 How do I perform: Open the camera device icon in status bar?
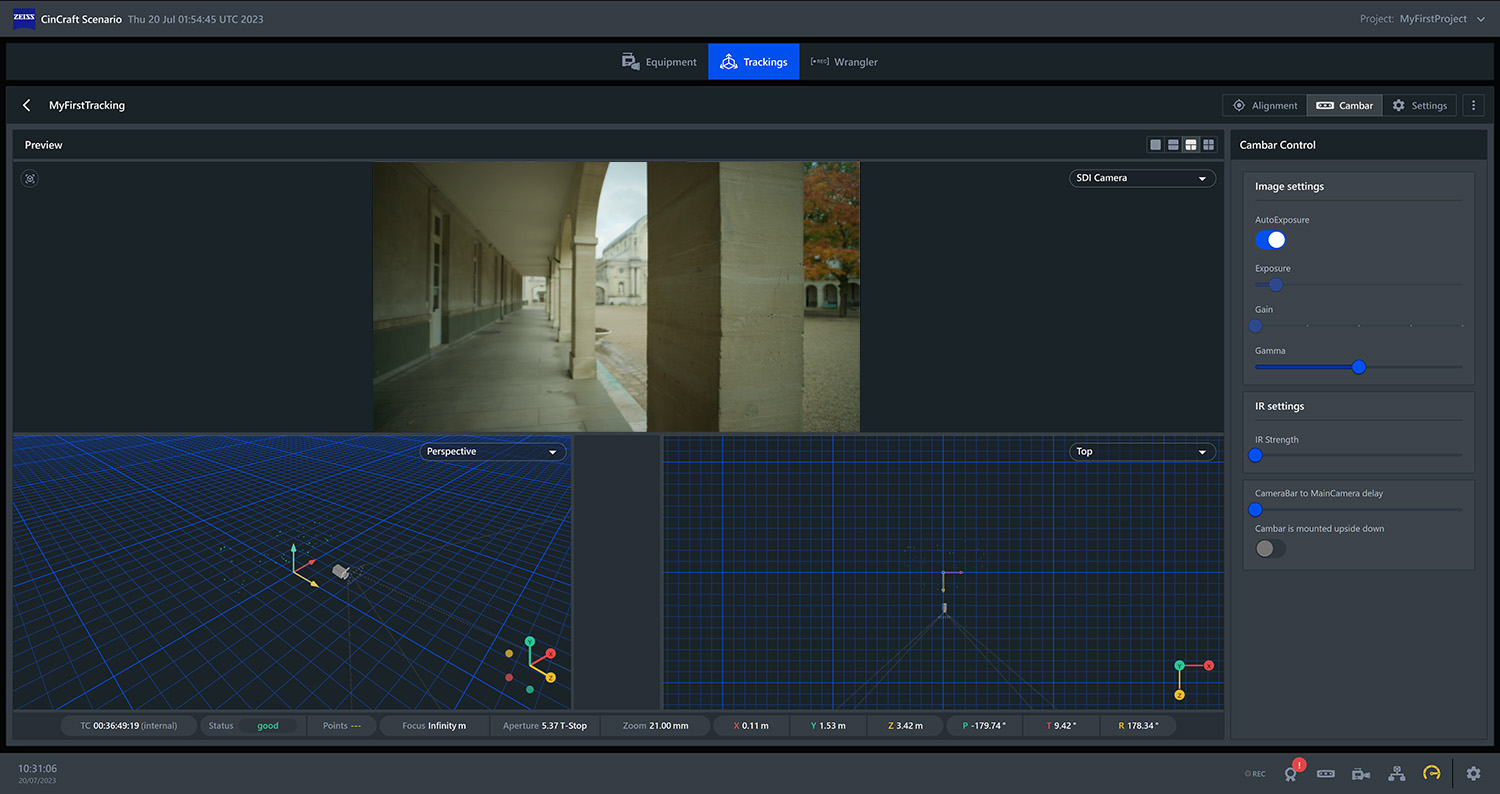pyautogui.click(x=1360, y=773)
